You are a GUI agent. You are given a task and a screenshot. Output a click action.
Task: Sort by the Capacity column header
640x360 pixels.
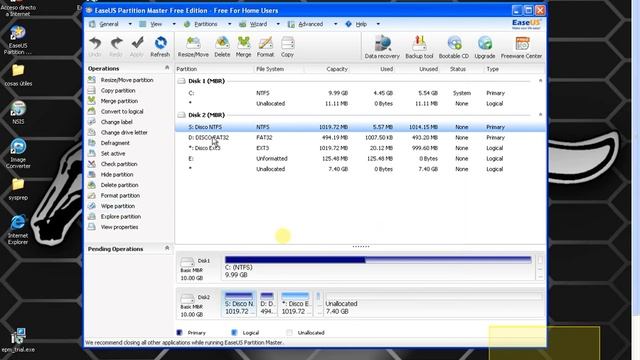pyautogui.click(x=337, y=69)
